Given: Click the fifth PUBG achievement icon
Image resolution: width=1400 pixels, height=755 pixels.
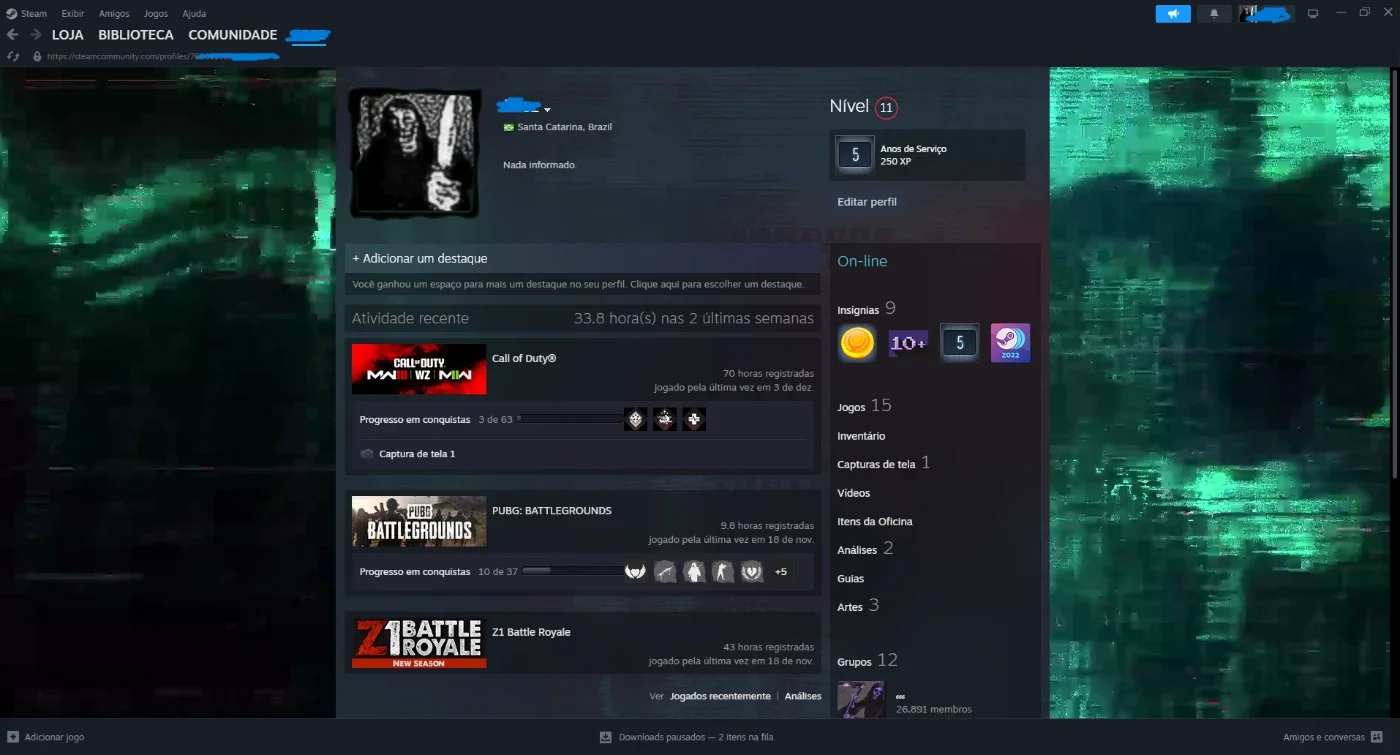Looking at the screenshot, I should click(752, 572).
